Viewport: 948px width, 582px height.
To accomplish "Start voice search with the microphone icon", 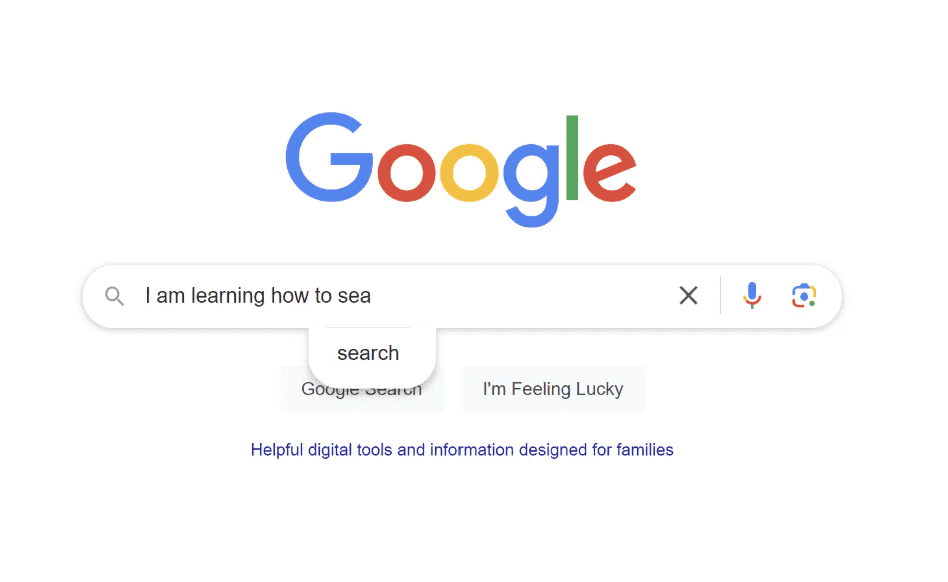I will coord(752,296).
